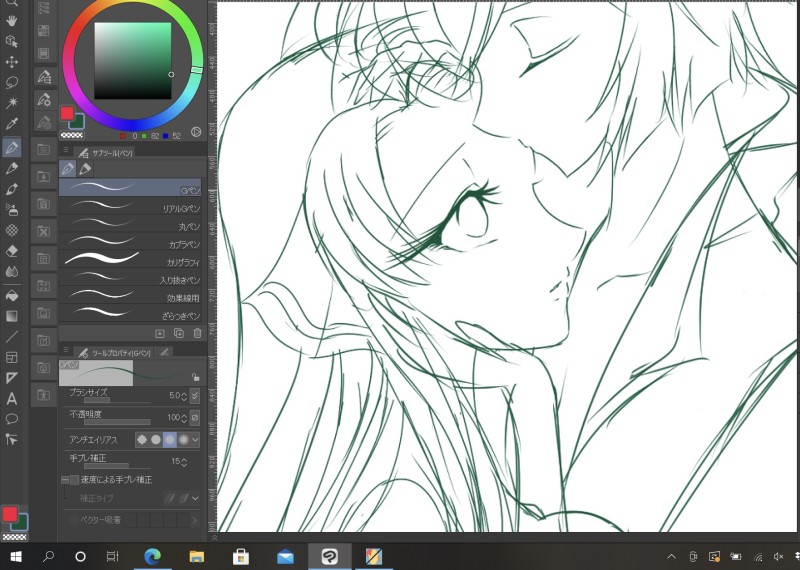The width and height of the screenshot is (800, 570).
Task: Adjust brush size stepper arrows
Action: point(185,396)
